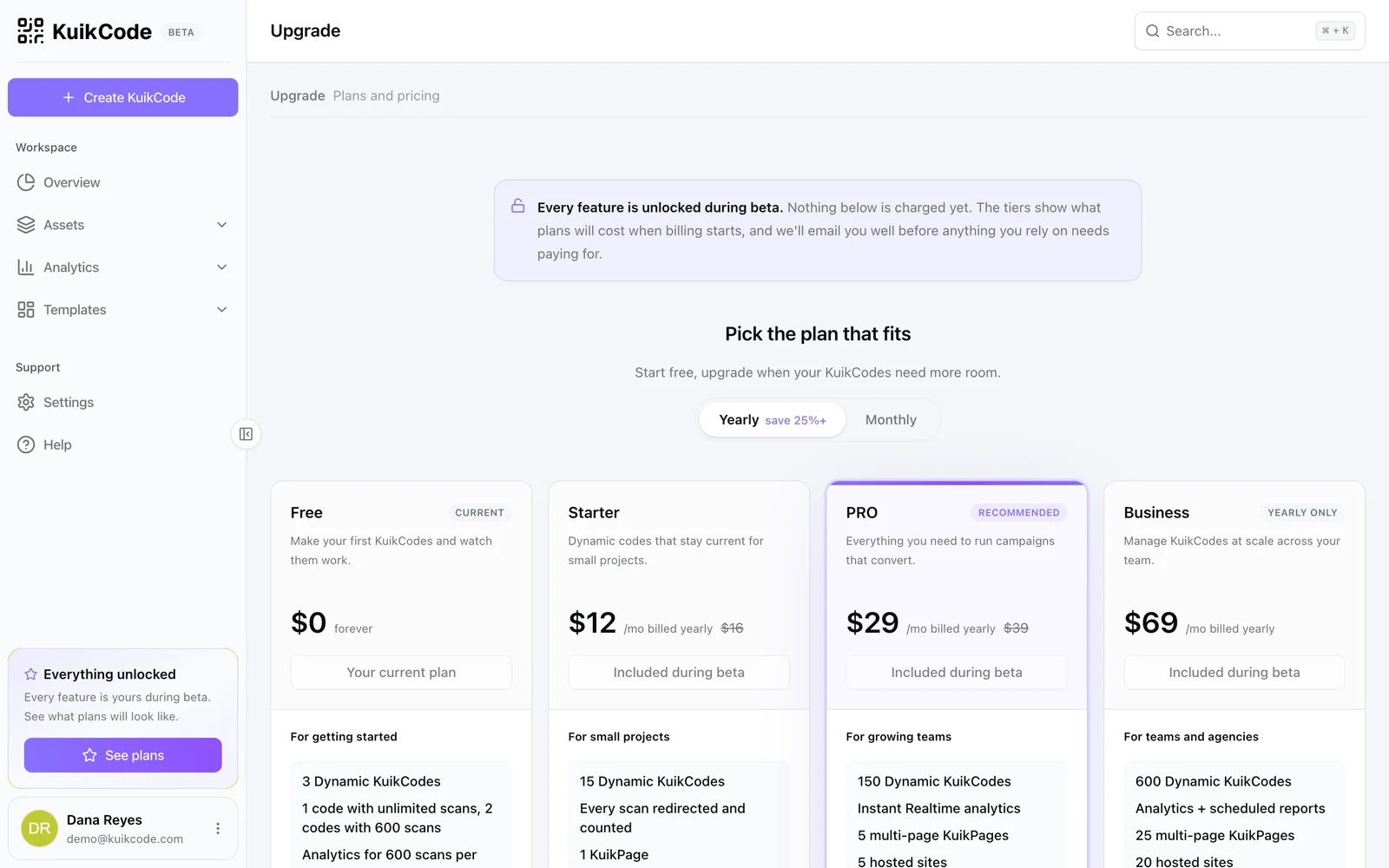This screenshot has width=1389, height=868.
Task: Collapse the sidebar with the panel icon
Action: (x=246, y=434)
